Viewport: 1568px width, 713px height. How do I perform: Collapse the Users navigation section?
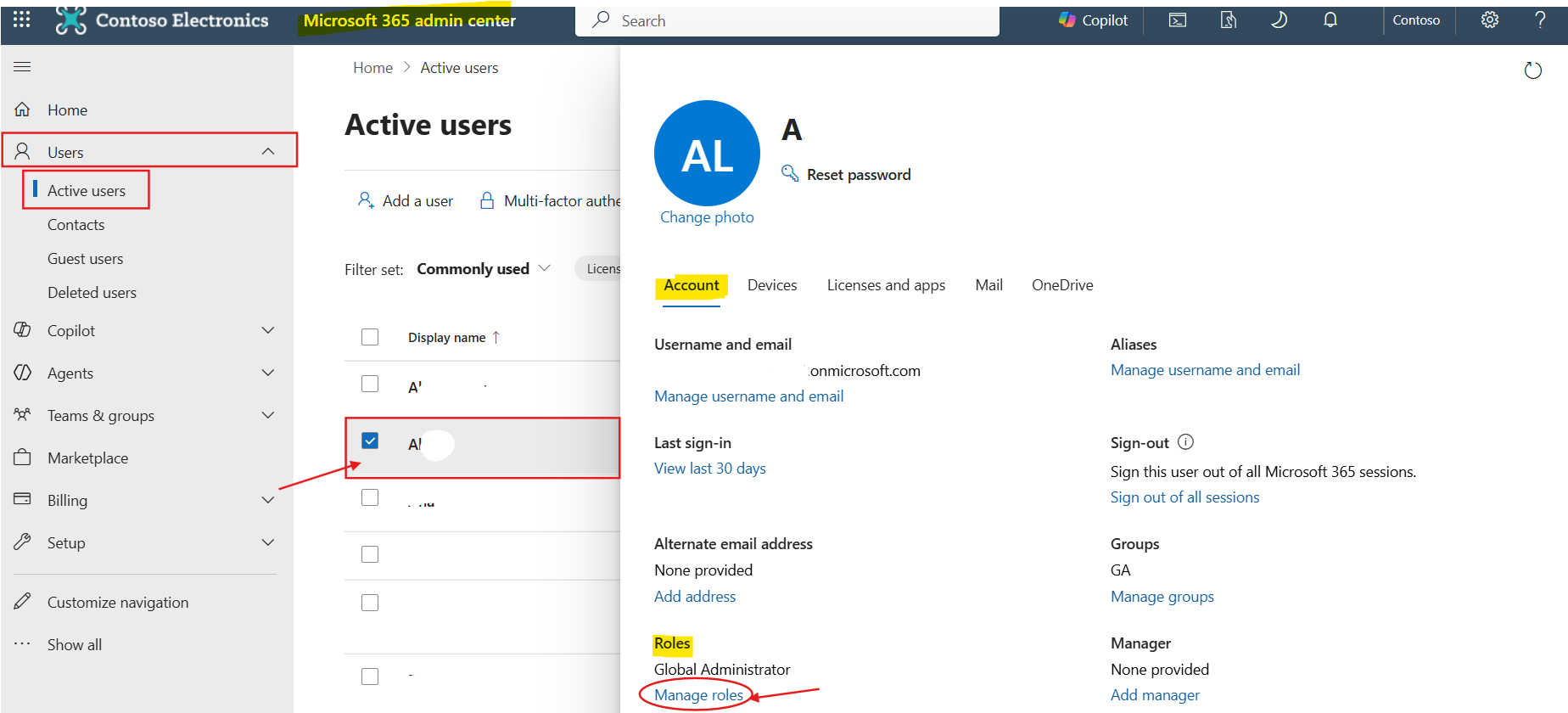pos(268,151)
